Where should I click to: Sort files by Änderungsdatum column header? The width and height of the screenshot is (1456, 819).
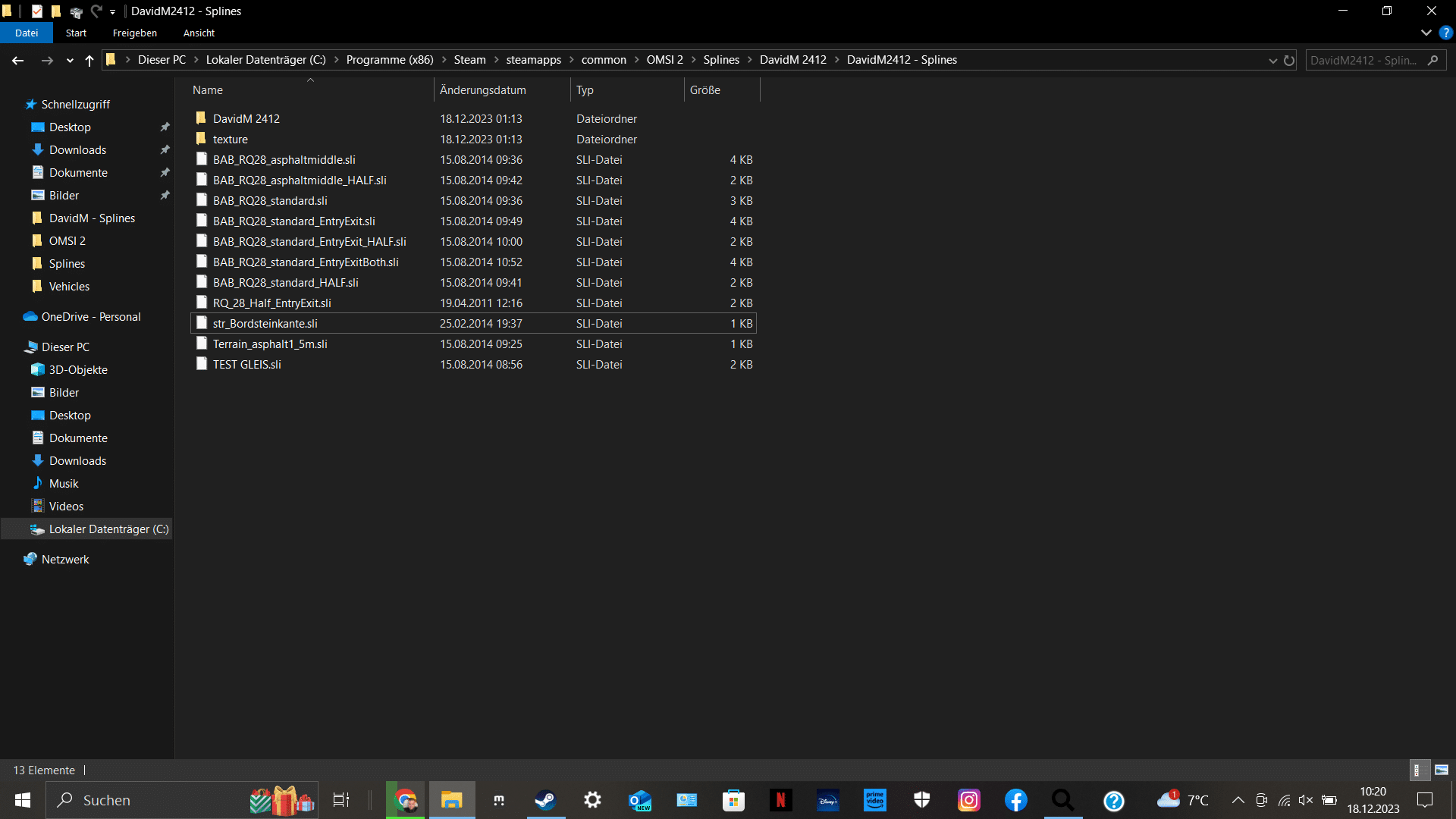point(483,89)
